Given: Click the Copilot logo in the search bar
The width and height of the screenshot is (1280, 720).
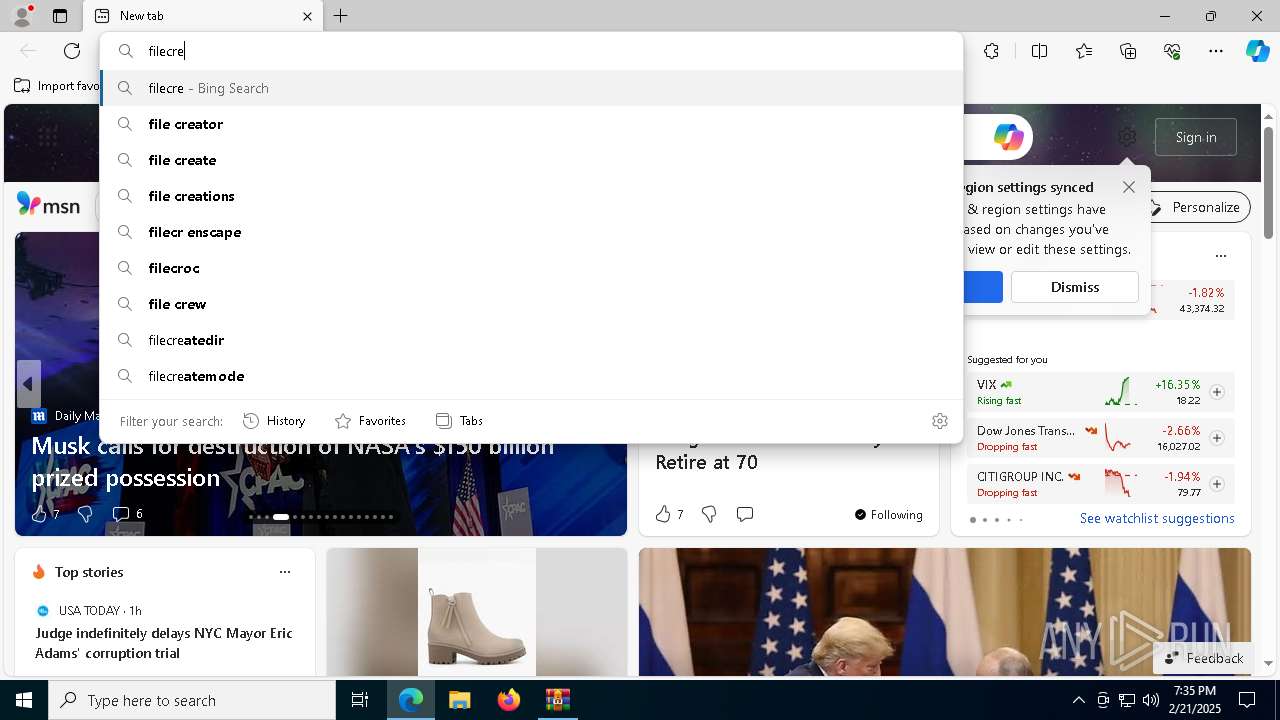Looking at the screenshot, I should tap(1008, 137).
